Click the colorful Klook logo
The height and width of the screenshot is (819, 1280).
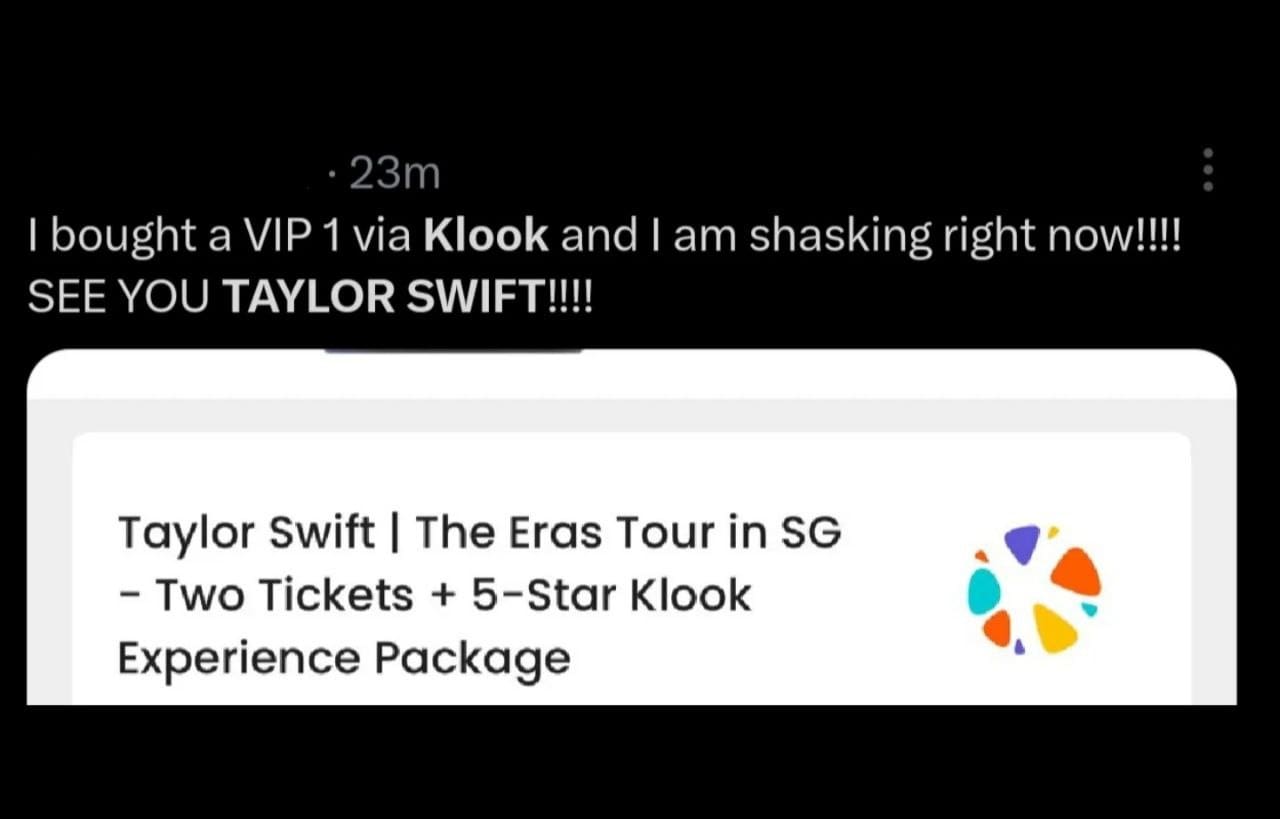tap(1034, 588)
